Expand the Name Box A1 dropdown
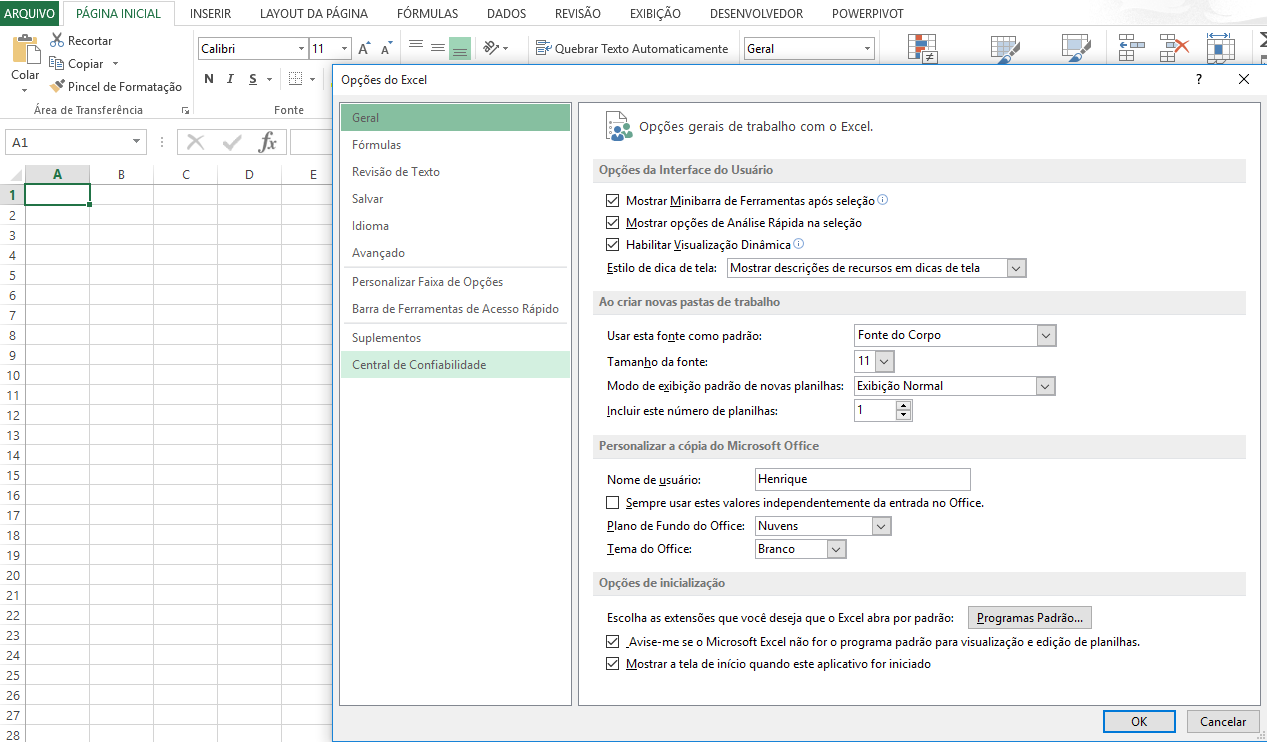This screenshot has height=742, width=1267. point(137,142)
